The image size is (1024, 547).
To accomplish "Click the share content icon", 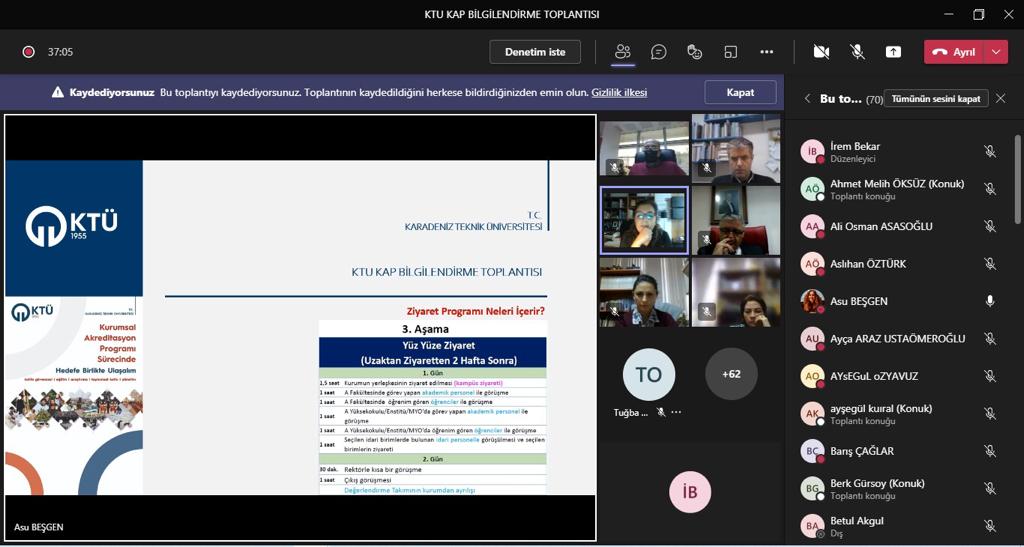I will coord(893,52).
